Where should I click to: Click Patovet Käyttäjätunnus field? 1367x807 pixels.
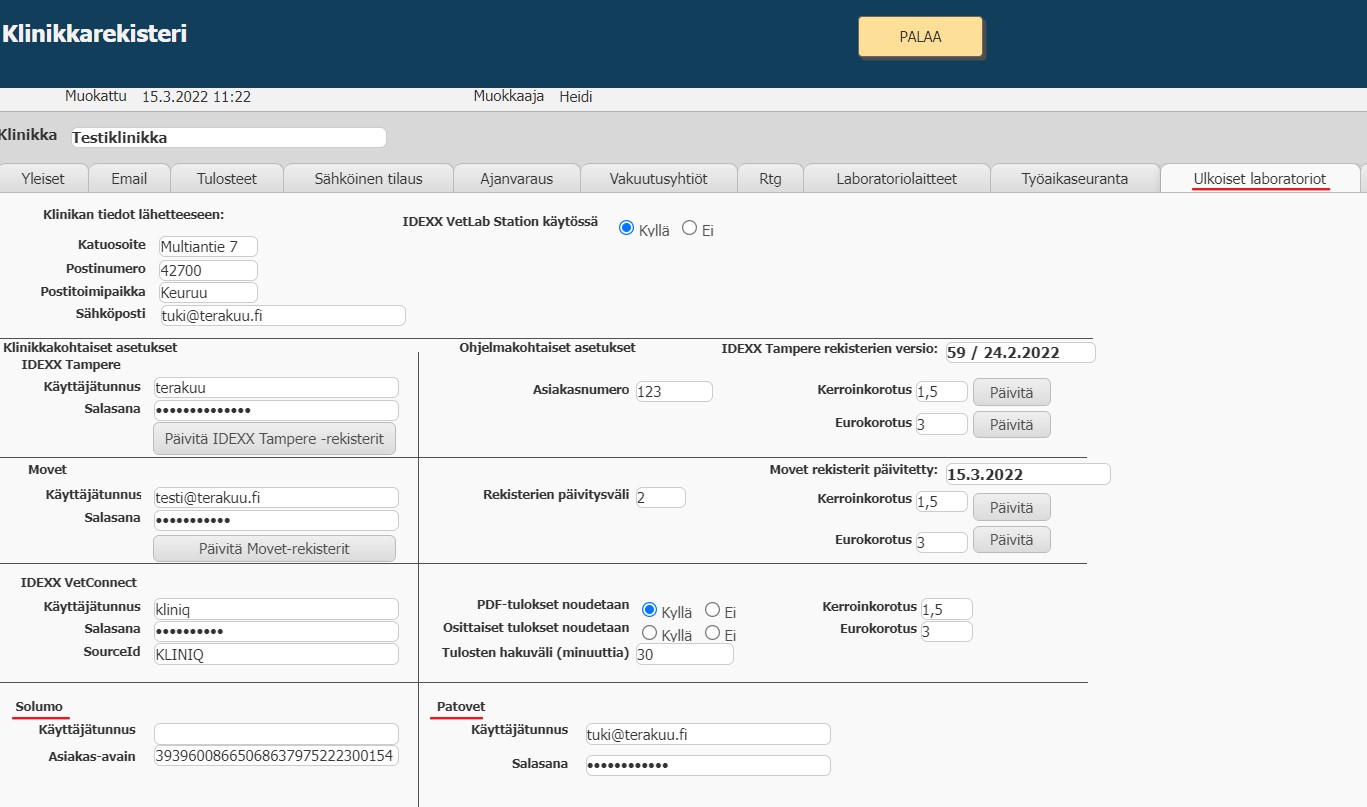point(708,734)
